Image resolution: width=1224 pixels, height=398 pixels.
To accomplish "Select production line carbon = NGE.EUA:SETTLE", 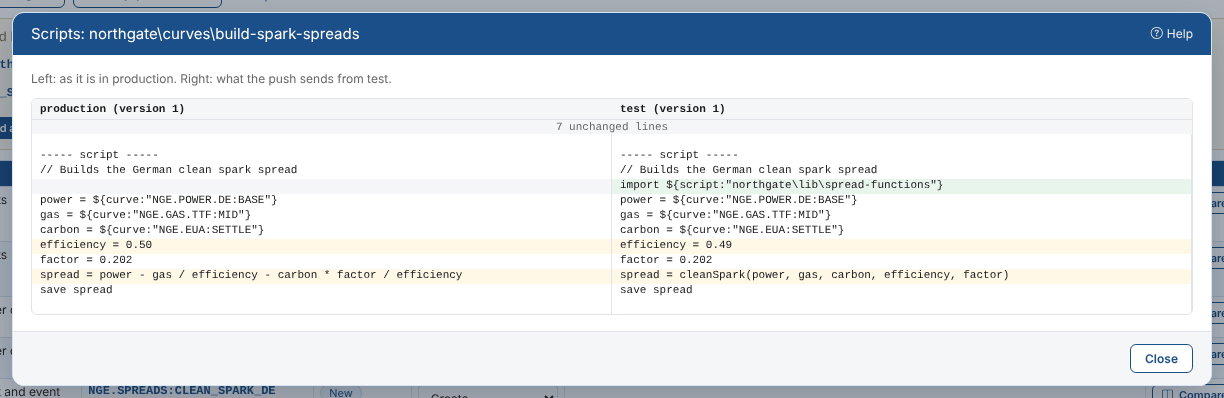I will click(x=152, y=230).
